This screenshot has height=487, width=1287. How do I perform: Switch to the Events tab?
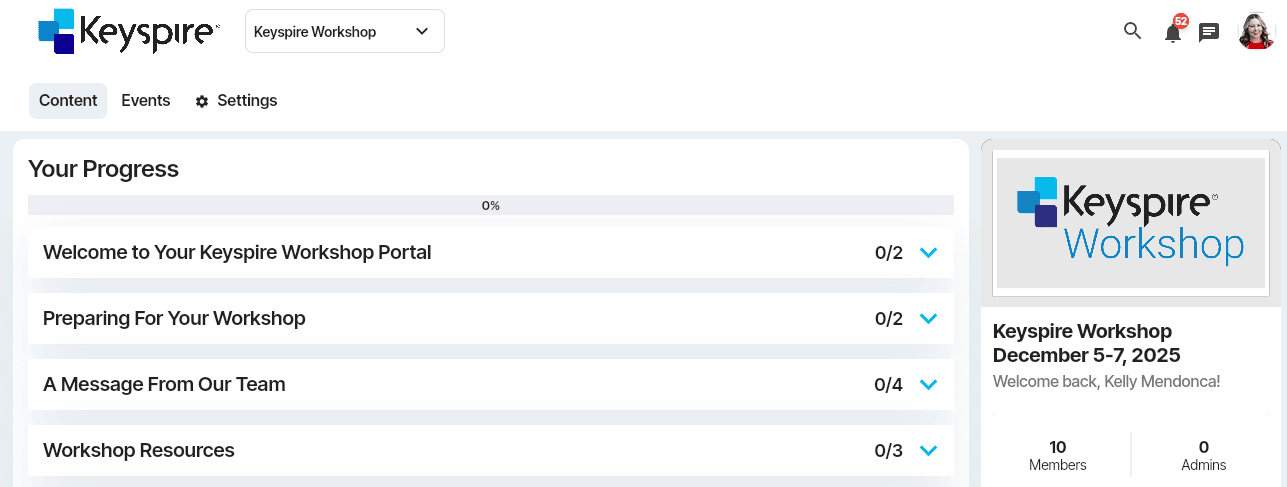pyautogui.click(x=146, y=101)
